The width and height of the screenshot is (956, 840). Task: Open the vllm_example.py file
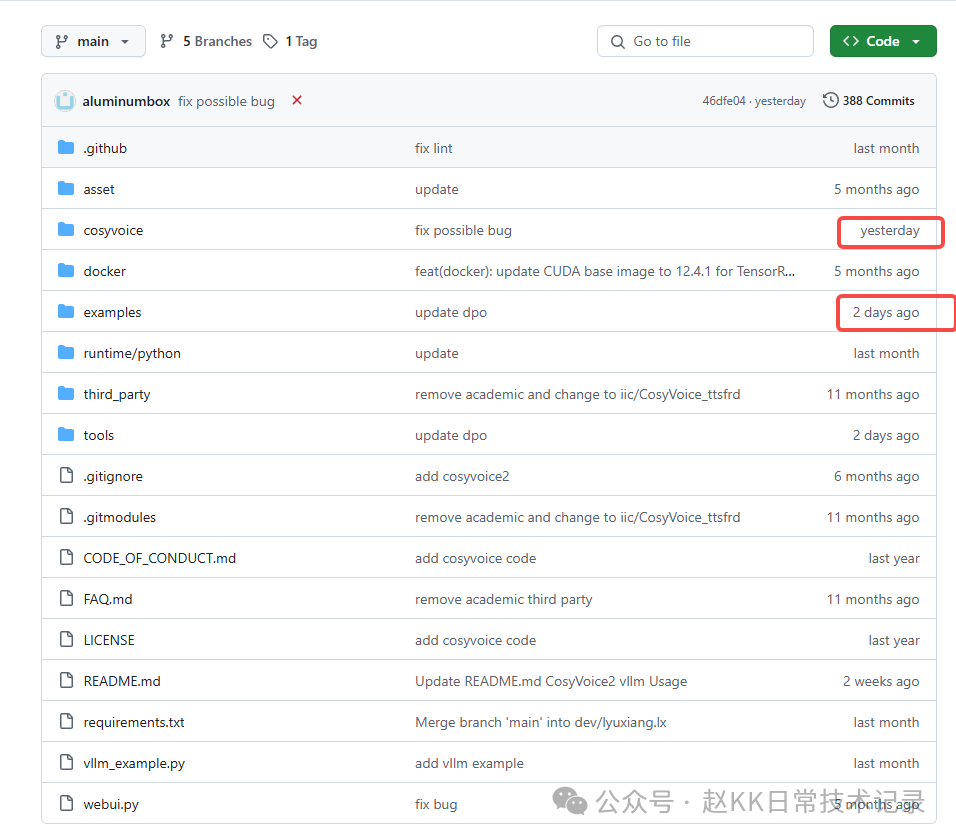134,763
